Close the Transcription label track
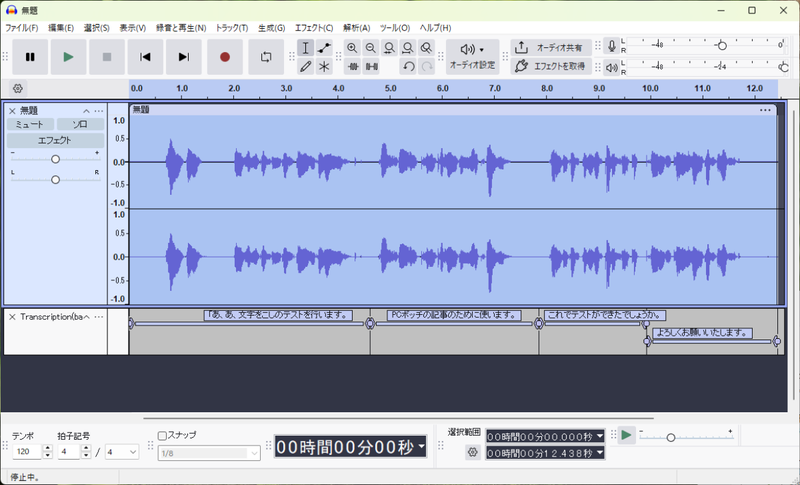The width and height of the screenshot is (800, 485). click(x=12, y=317)
